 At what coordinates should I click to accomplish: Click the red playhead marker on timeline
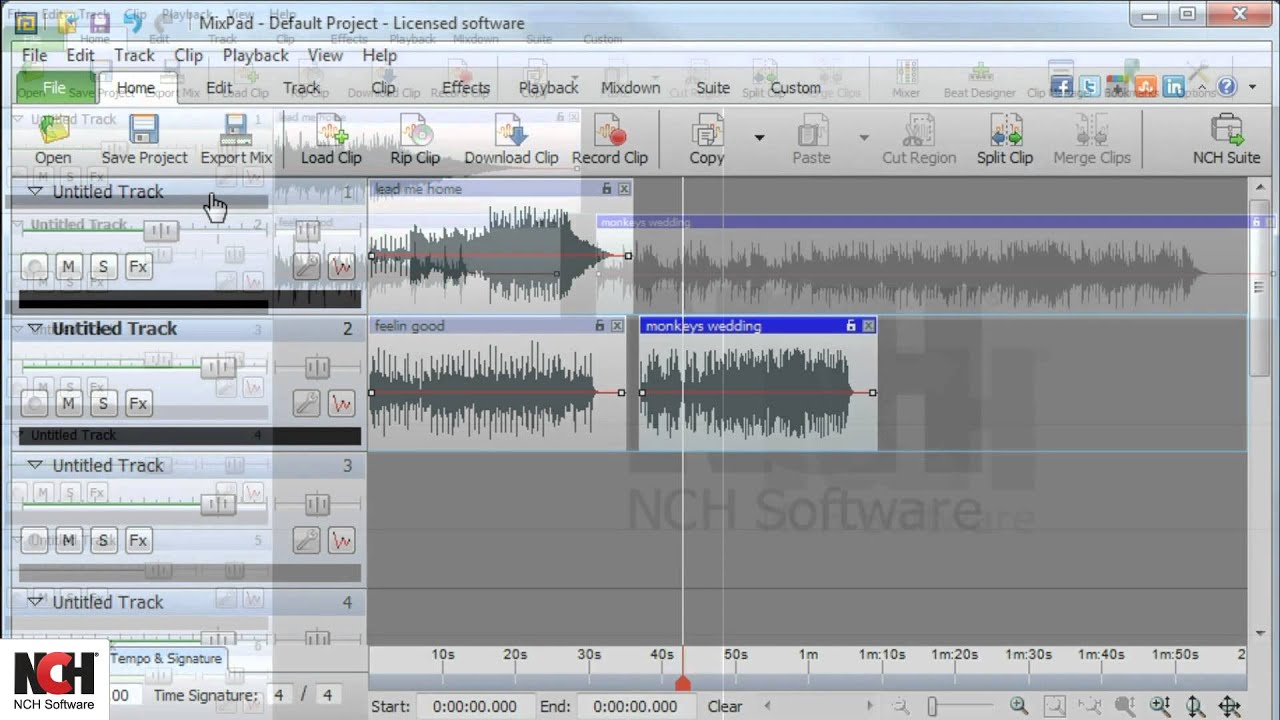click(x=683, y=684)
